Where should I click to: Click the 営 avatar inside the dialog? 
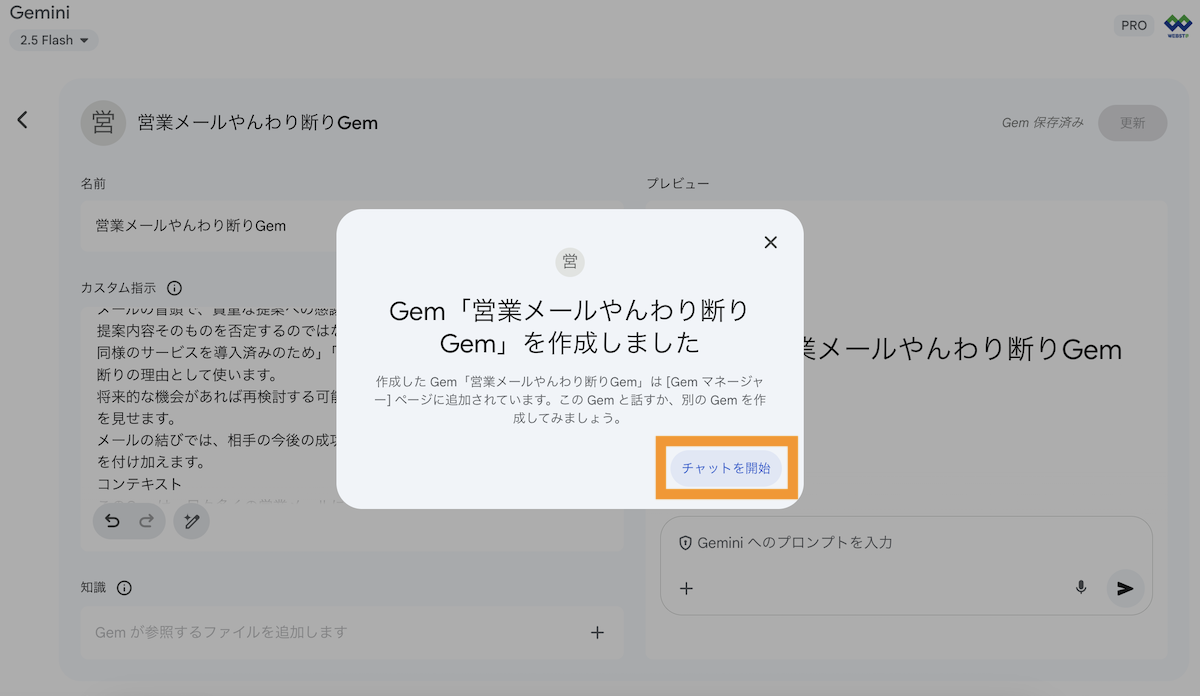(x=570, y=262)
